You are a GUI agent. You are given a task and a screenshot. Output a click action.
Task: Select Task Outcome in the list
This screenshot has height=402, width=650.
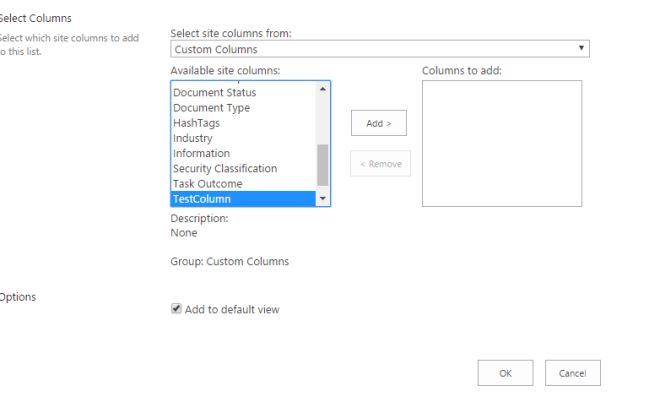click(x=243, y=184)
